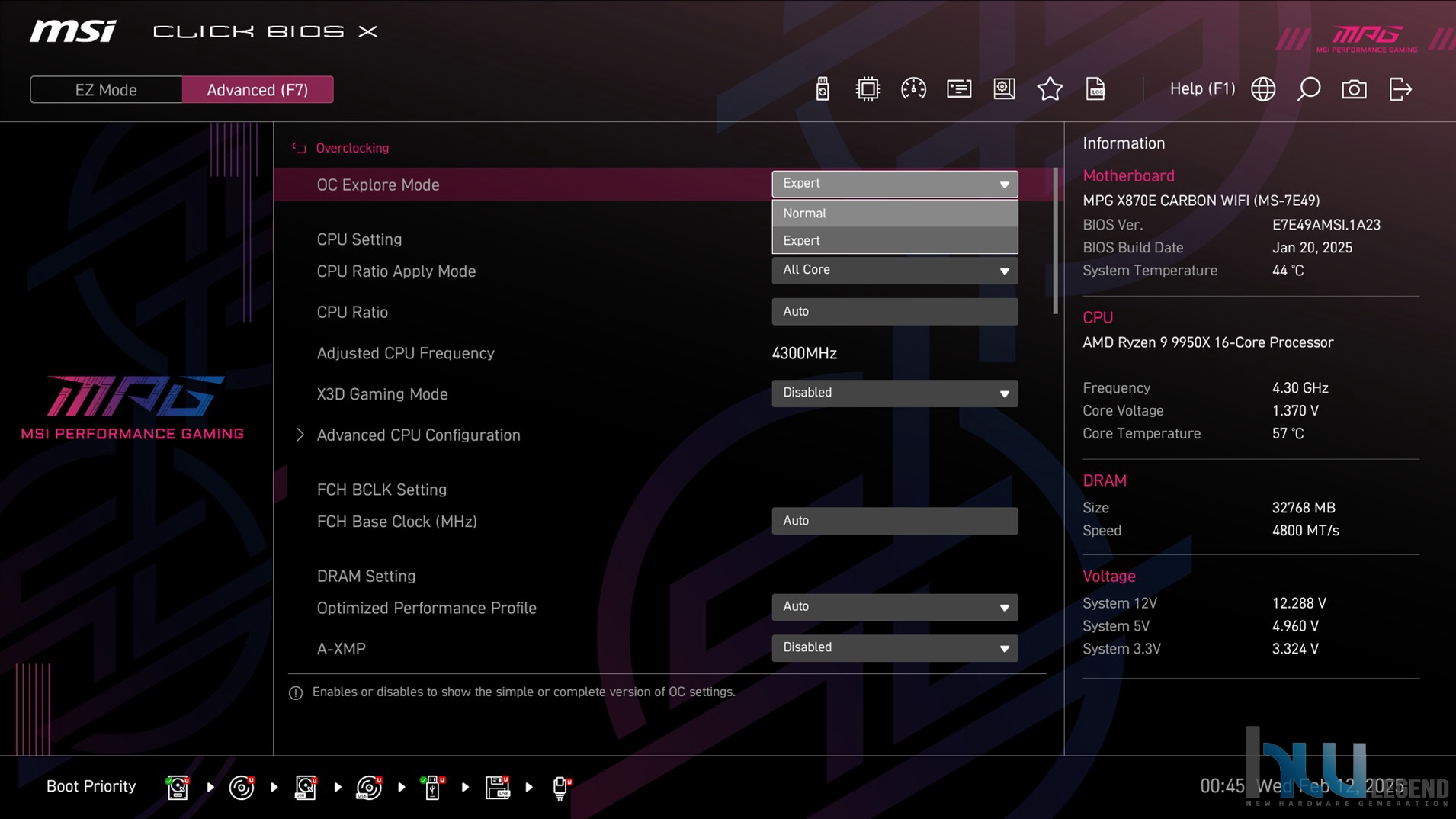This screenshot has width=1456, height=819.
Task: Click the ID card profile icon
Action: pyautogui.click(x=959, y=89)
